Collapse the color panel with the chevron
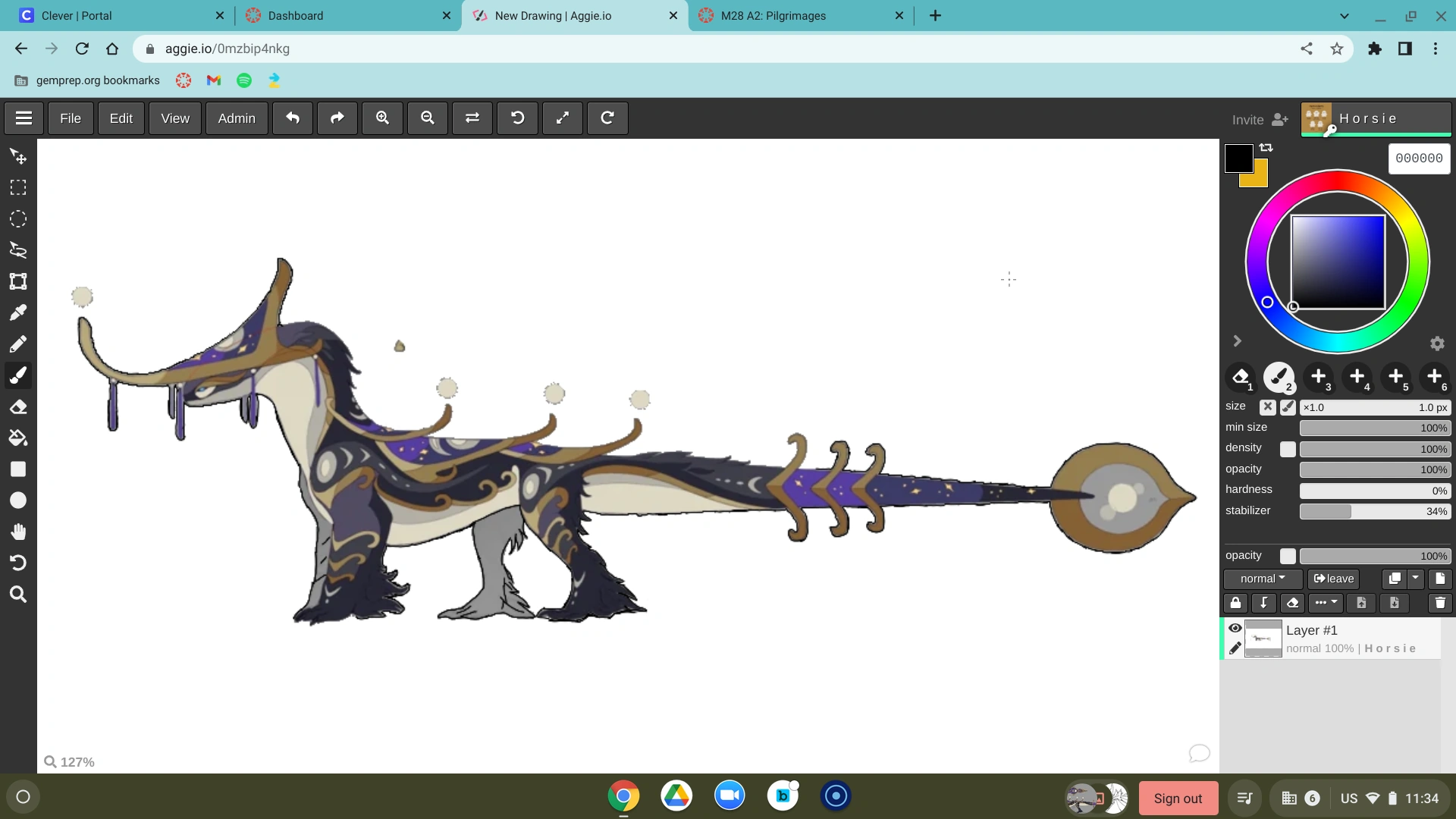This screenshot has width=1456, height=819. pos(1237,340)
